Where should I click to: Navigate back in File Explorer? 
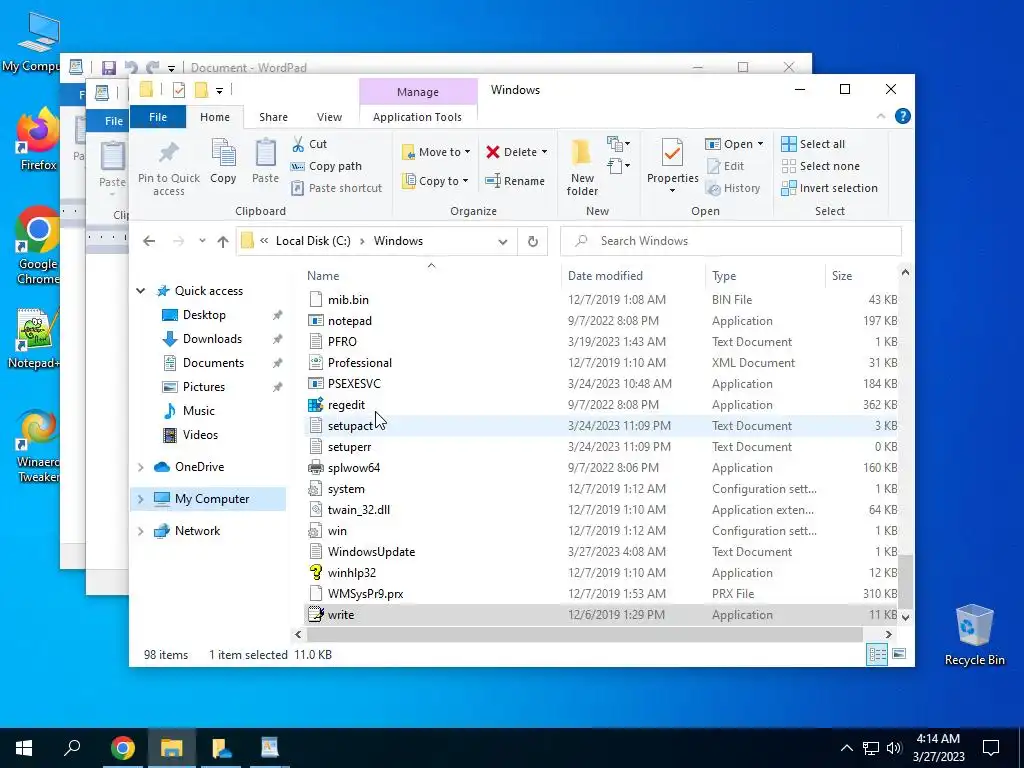click(149, 242)
